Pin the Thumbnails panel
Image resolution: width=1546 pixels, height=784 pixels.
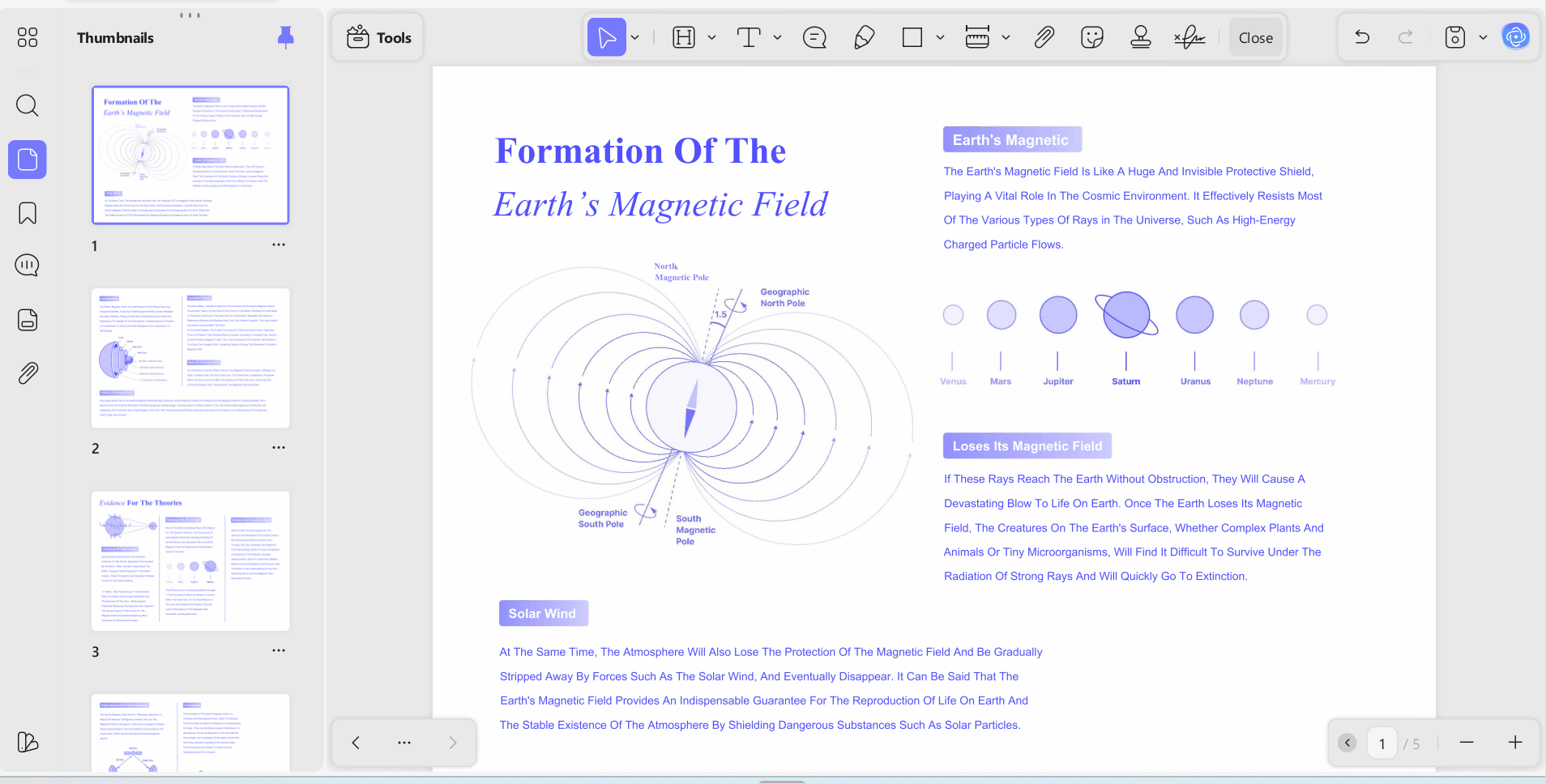[286, 37]
